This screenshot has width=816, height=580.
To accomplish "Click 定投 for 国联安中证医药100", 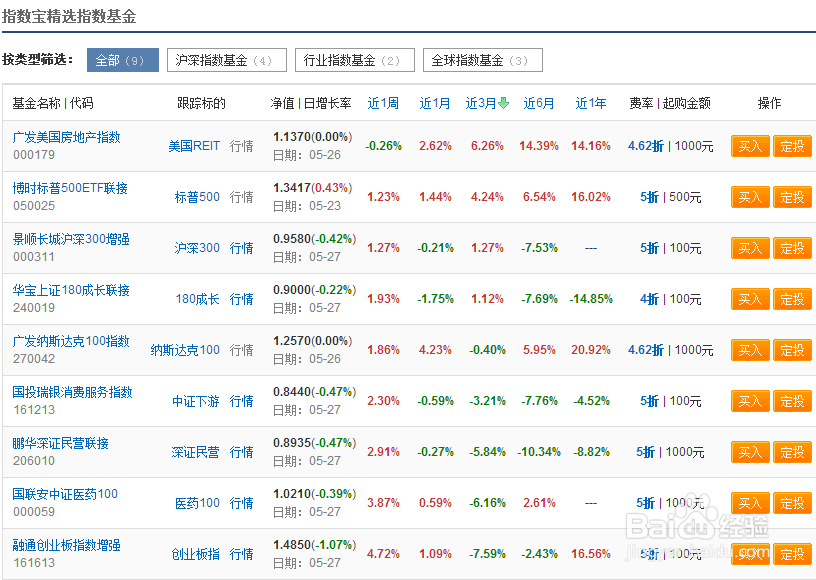I will [792, 503].
